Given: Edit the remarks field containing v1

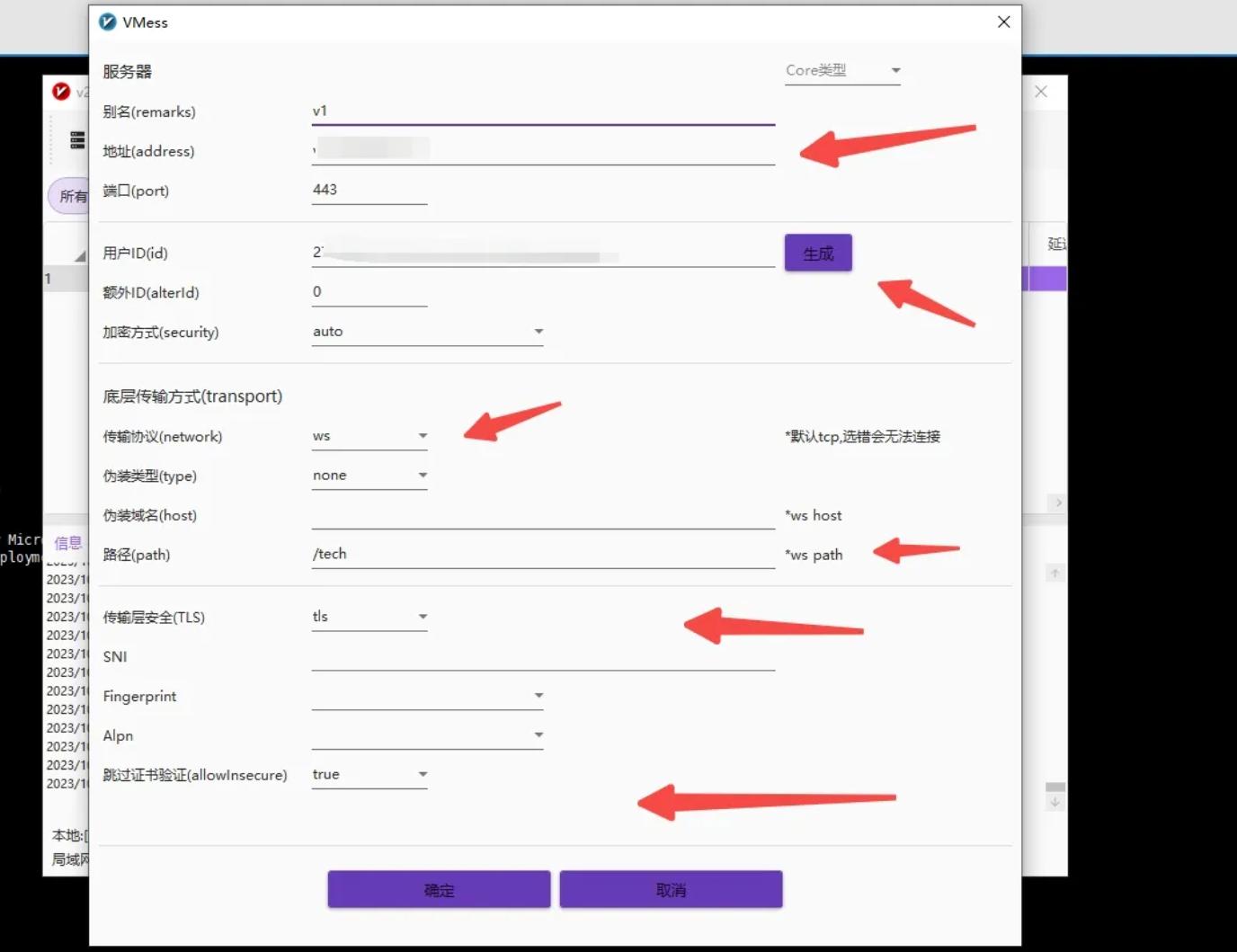Looking at the screenshot, I should [x=543, y=111].
